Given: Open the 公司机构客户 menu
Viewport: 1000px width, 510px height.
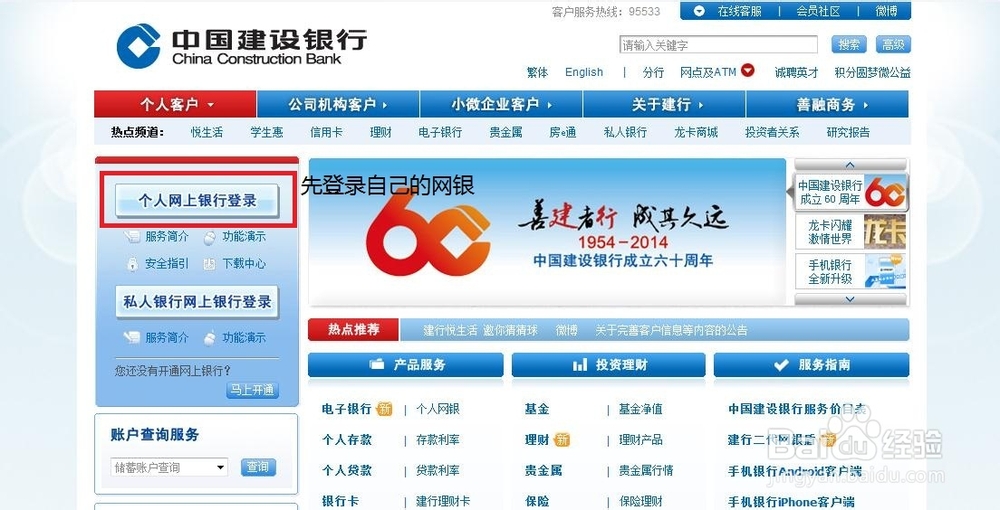Looking at the screenshot, I should (338, 105).
